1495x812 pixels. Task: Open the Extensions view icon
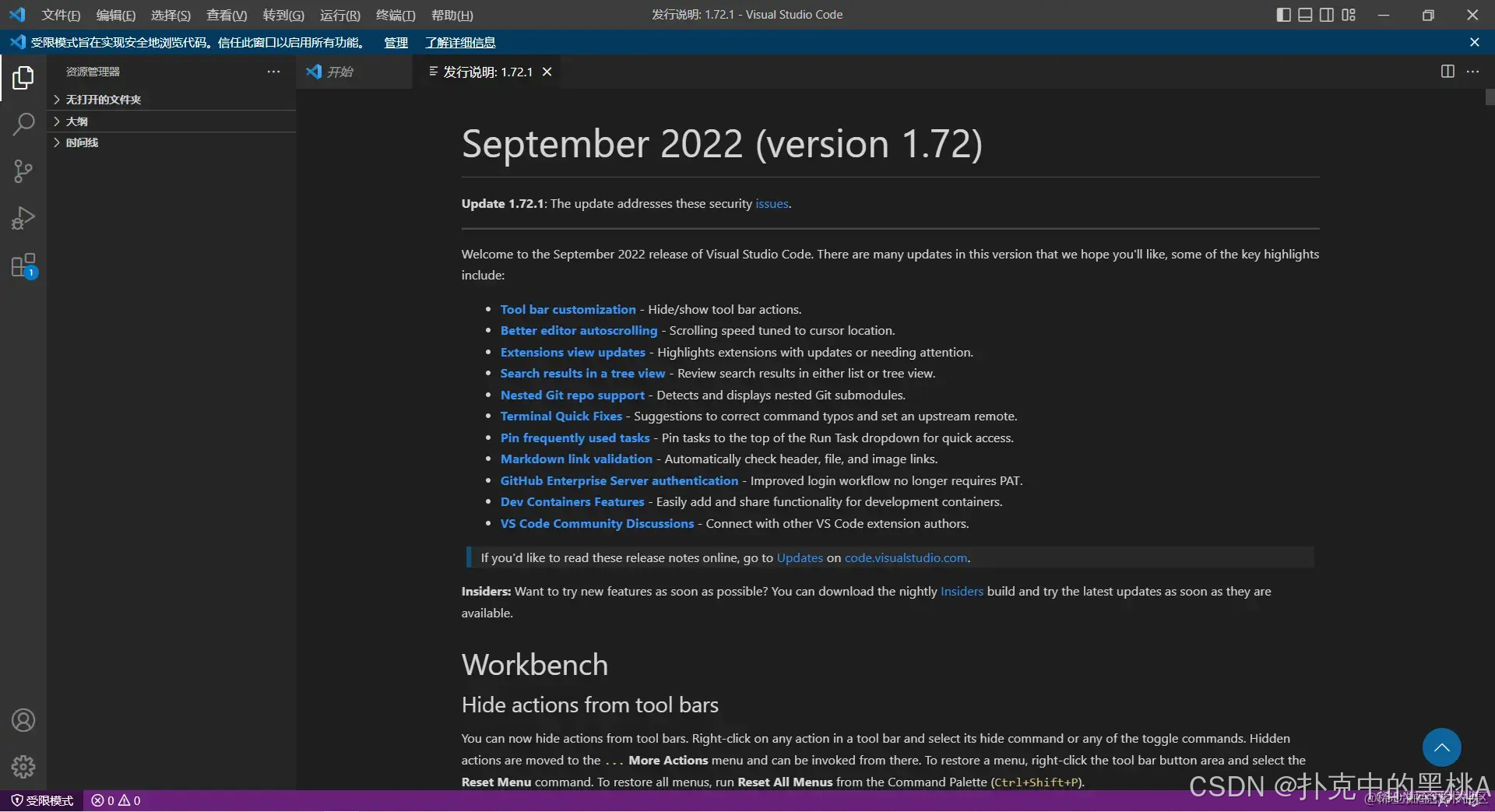pyautogui.click(x=23, y=265)
